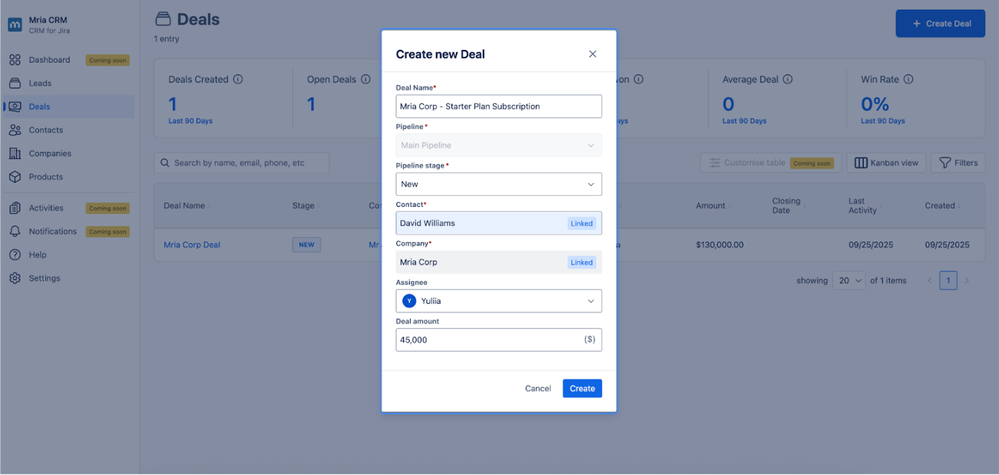Click the info icon beside Average Deal
This screenshot has width=999, height=475.
point(788,80)
